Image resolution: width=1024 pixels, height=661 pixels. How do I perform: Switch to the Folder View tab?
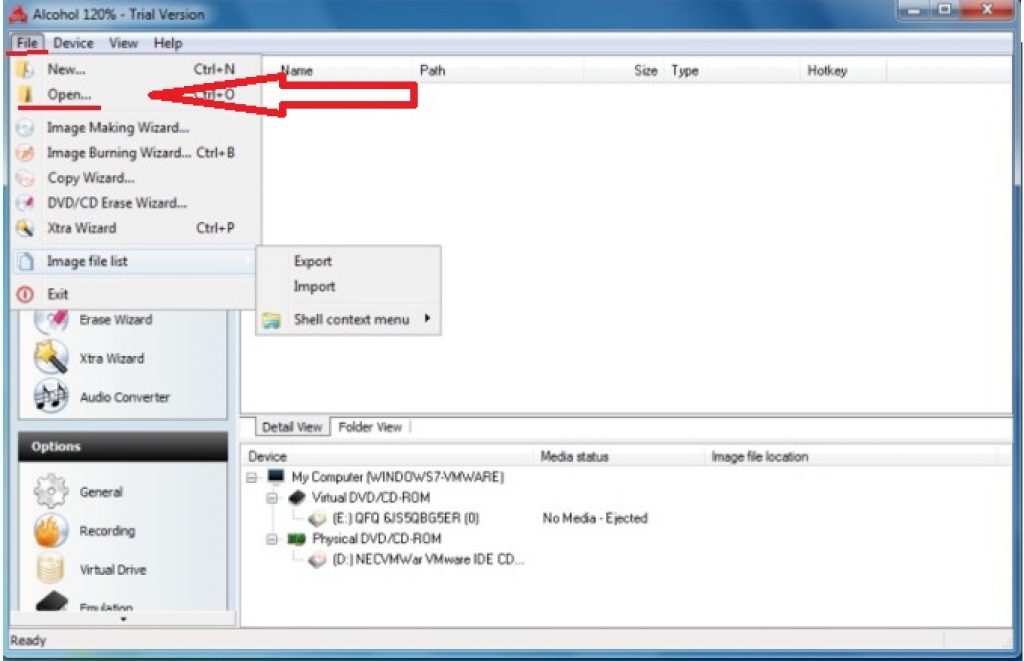pyautogui.click(x=369, y=427)
